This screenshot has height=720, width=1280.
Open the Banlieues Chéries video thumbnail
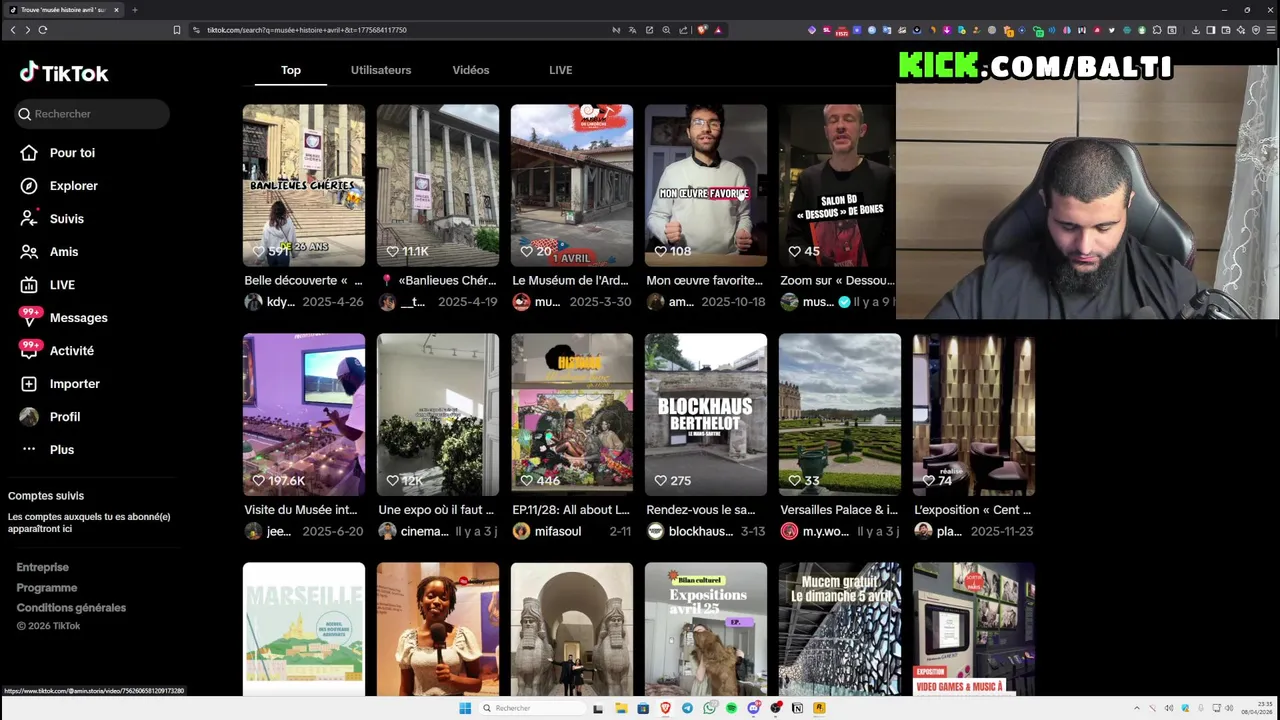(x=304, y=185)
